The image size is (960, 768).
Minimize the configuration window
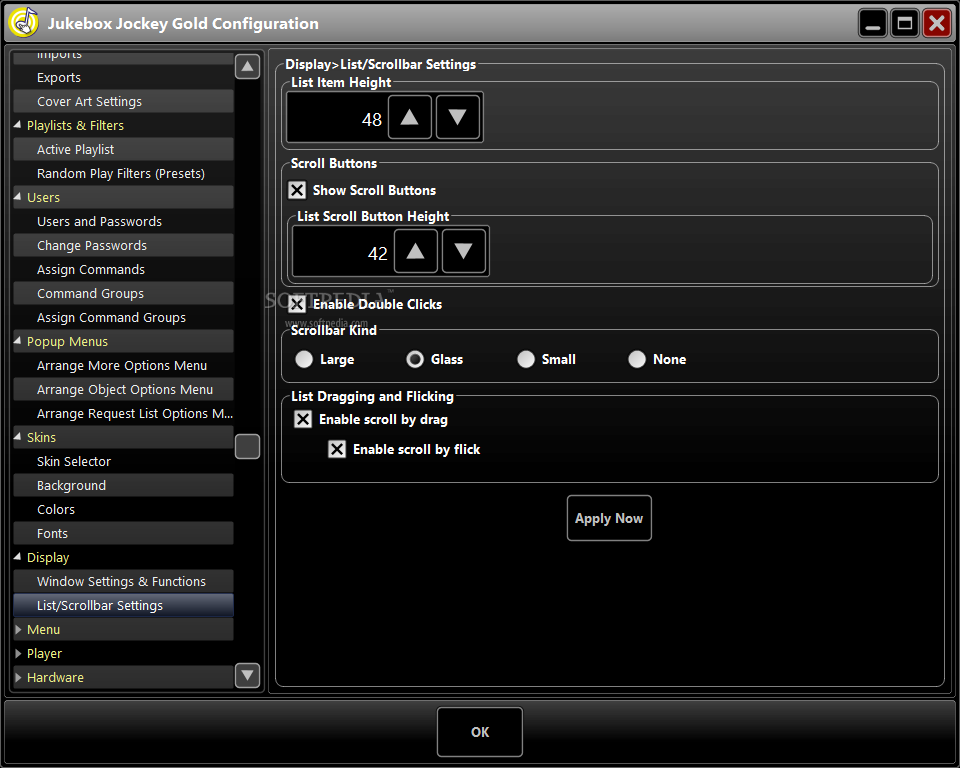(x=872, y=23)
